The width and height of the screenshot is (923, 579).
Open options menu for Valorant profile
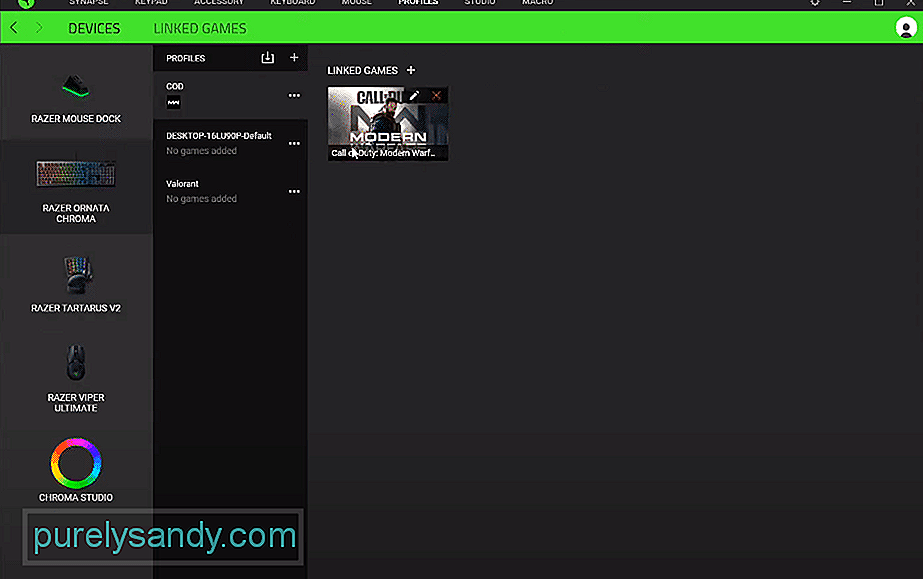[294, 192]
